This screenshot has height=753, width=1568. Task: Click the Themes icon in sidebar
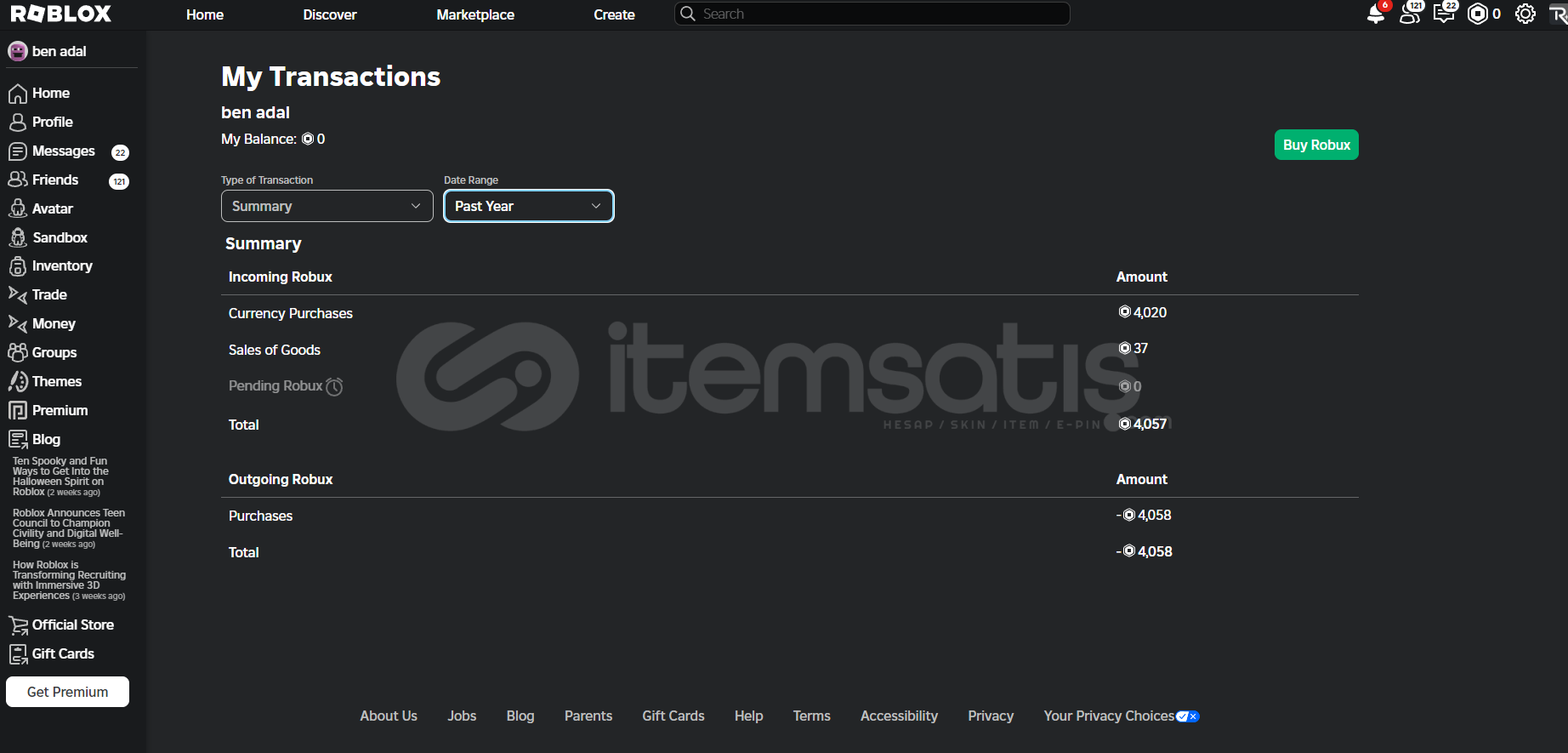click(x=18, y=381)
